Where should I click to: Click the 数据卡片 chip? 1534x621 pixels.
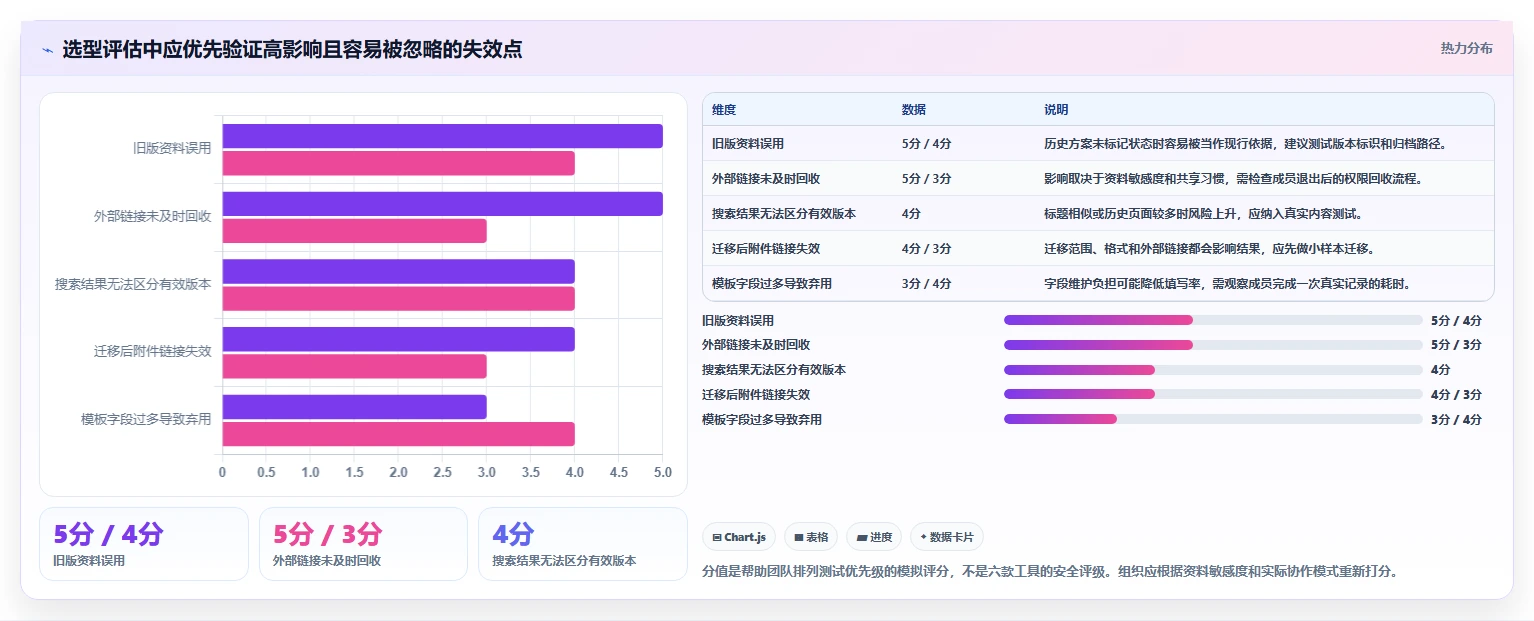tap(947, 537)
